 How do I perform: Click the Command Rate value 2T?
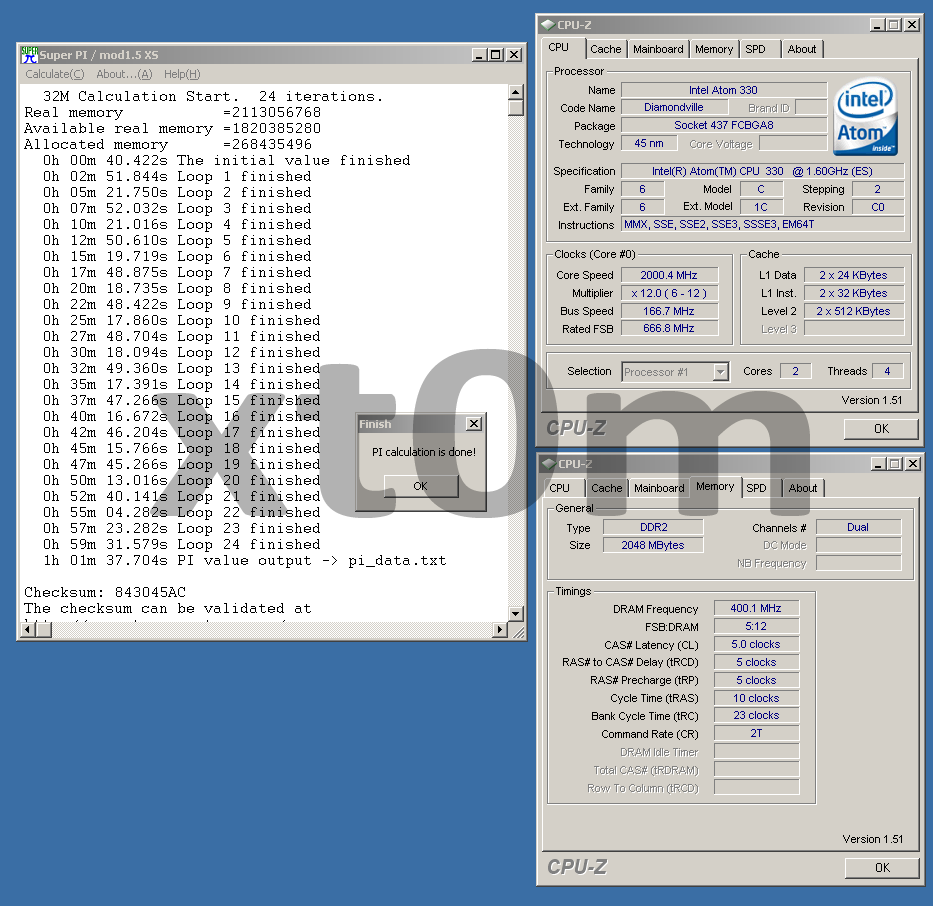756,733
